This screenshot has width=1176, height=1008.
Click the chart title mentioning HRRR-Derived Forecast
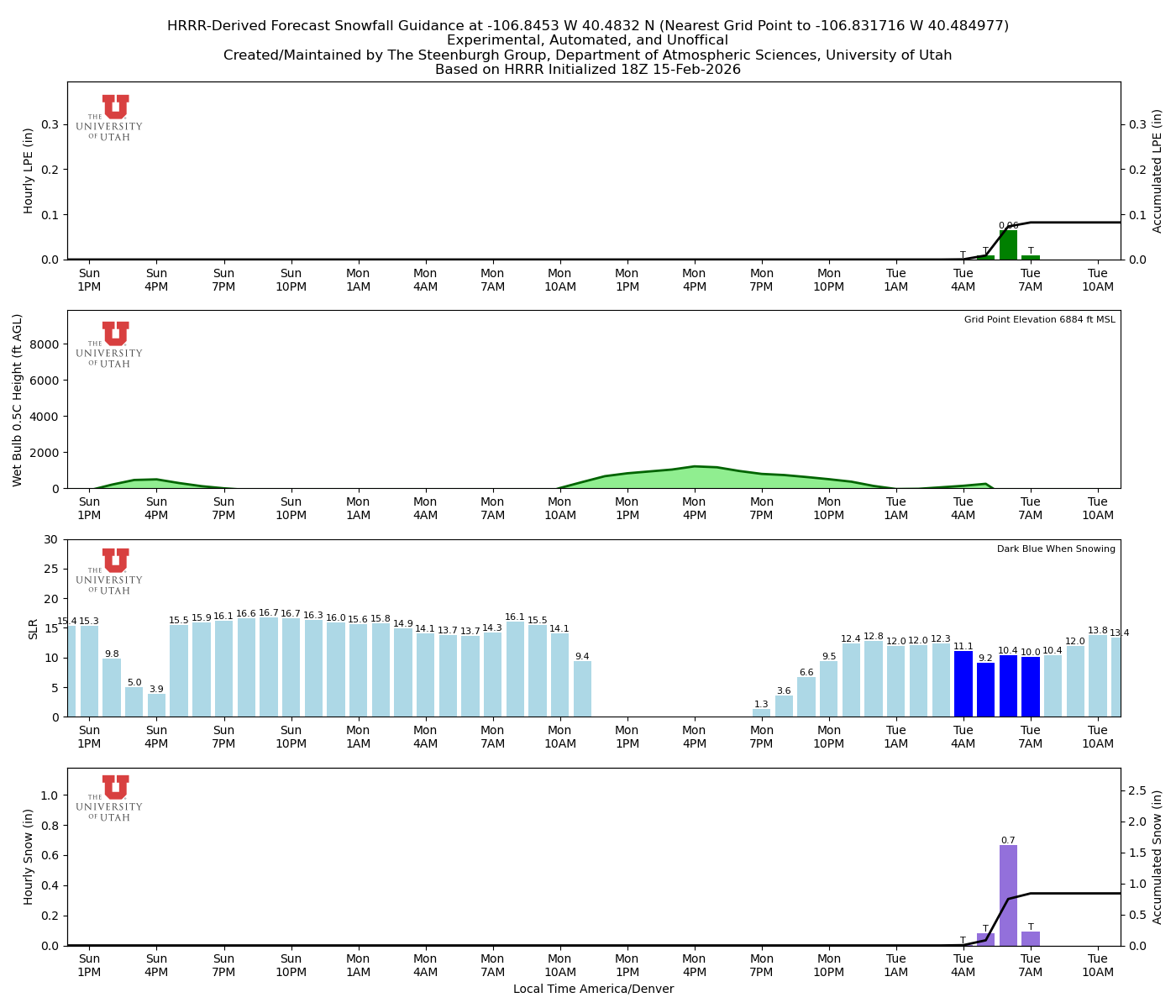588,25
